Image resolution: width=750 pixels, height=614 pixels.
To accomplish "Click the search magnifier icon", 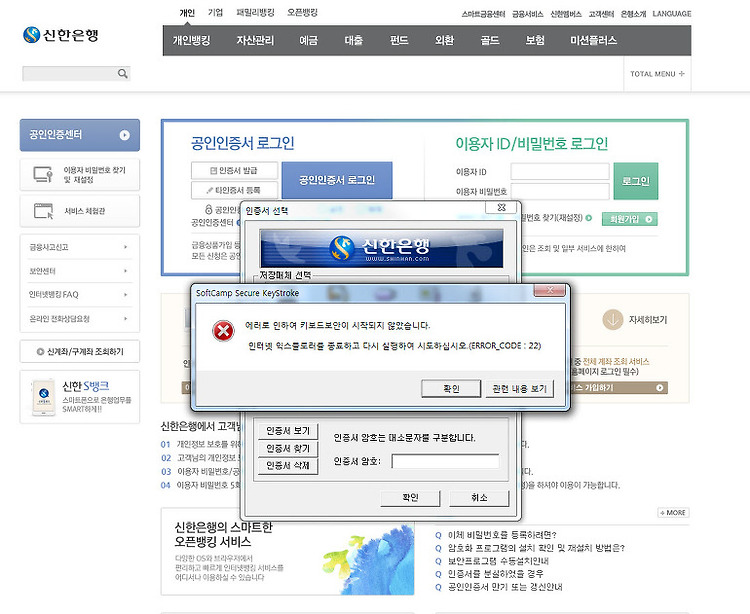I will click(x=122, y=74).
